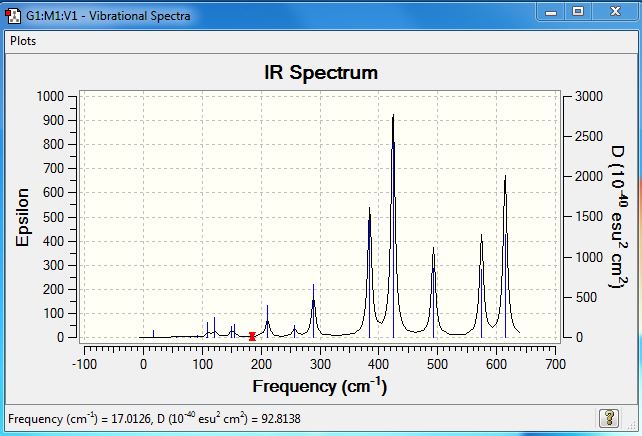The height and width of the screenshot is (436, 642).
Task: Click the blue line near 17 cm-1
Action: [x=154, y=334]
